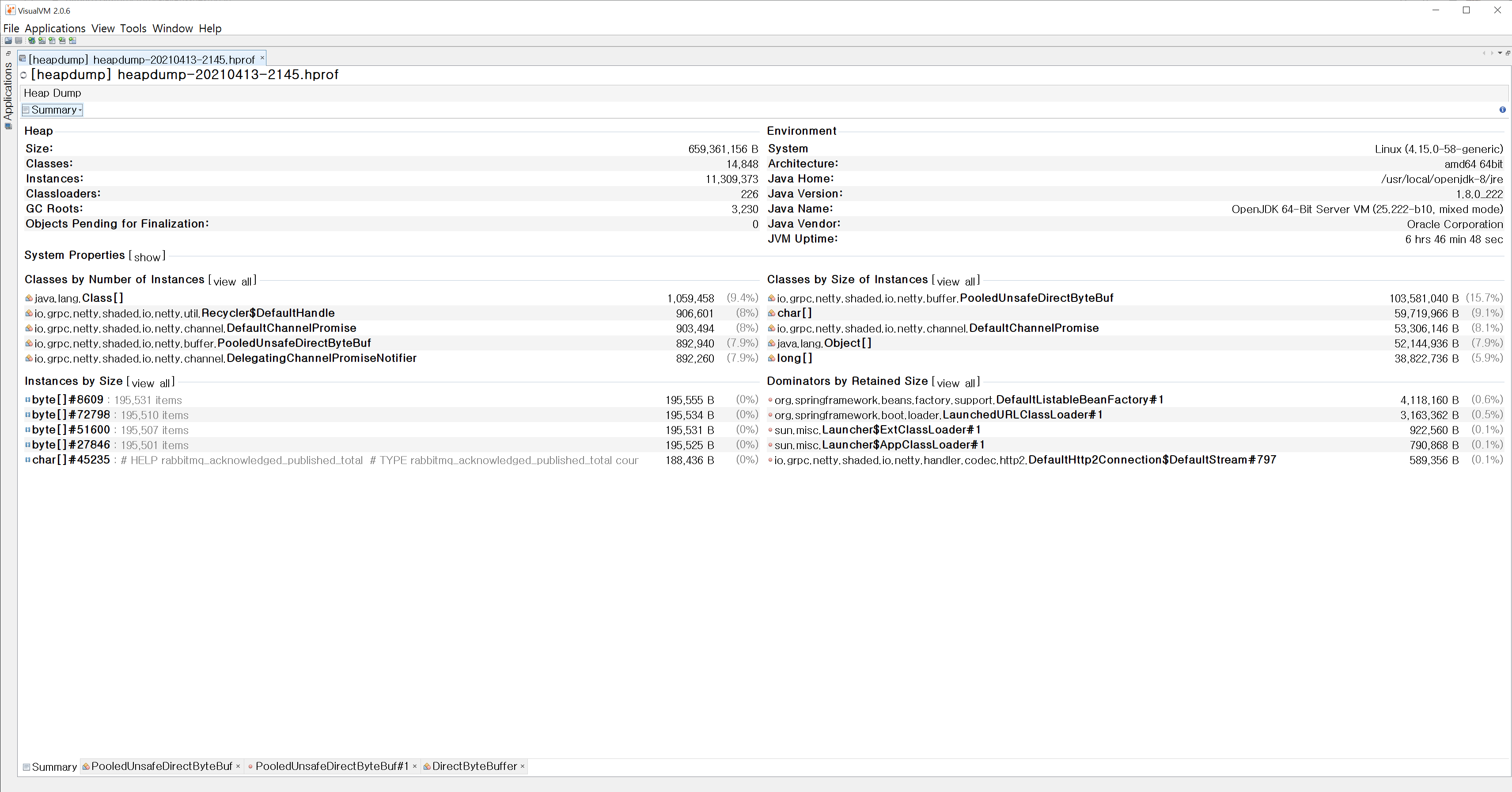Open the Tools menu

coord(133,28)
